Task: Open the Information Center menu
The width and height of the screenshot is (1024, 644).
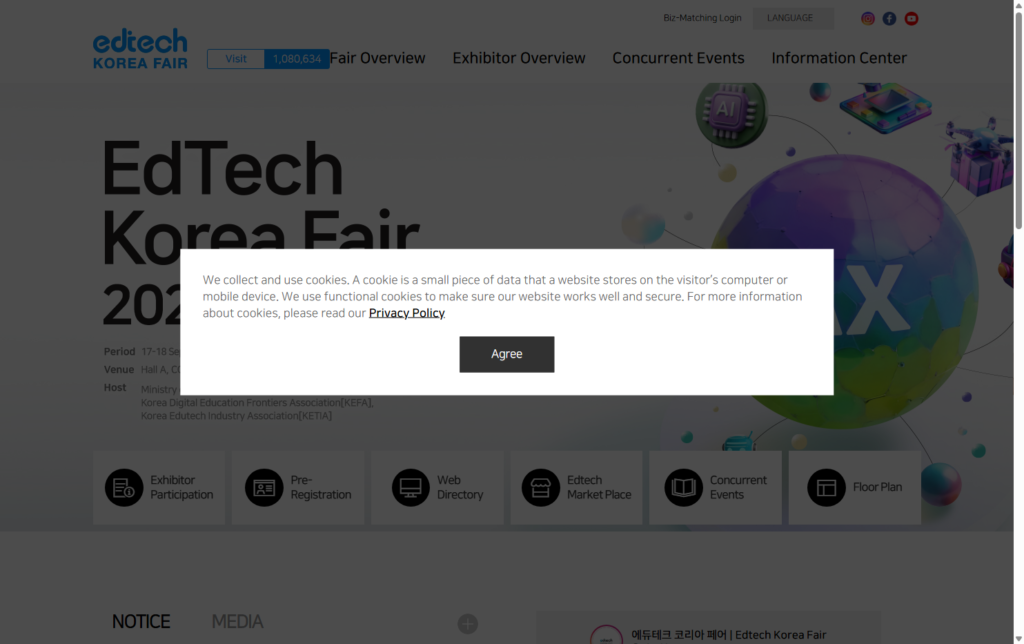Action: [x=839, y=58]
